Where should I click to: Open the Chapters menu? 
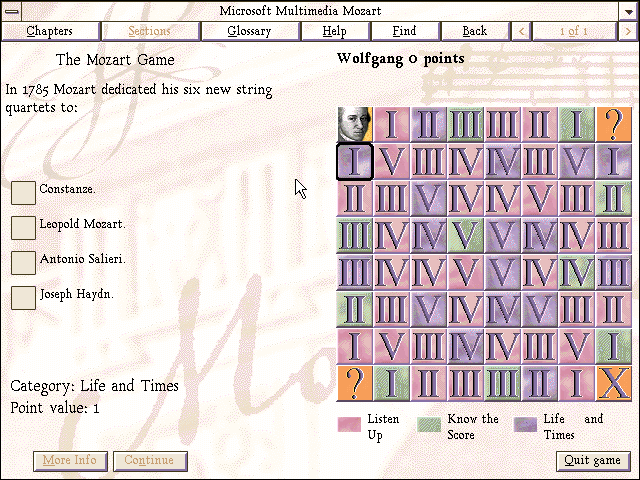click(x=50, y=31)
